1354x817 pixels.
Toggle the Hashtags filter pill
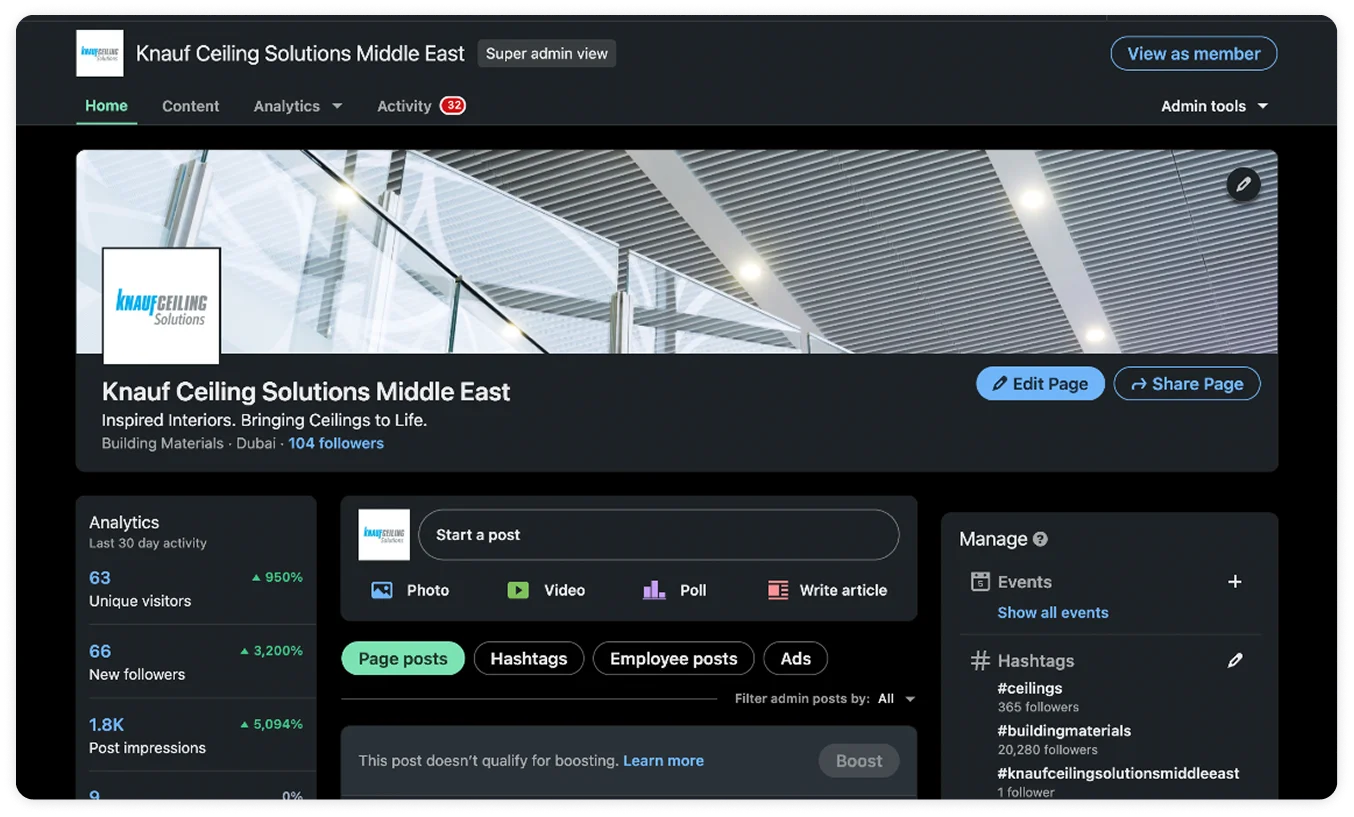click(x=529, y=658)
